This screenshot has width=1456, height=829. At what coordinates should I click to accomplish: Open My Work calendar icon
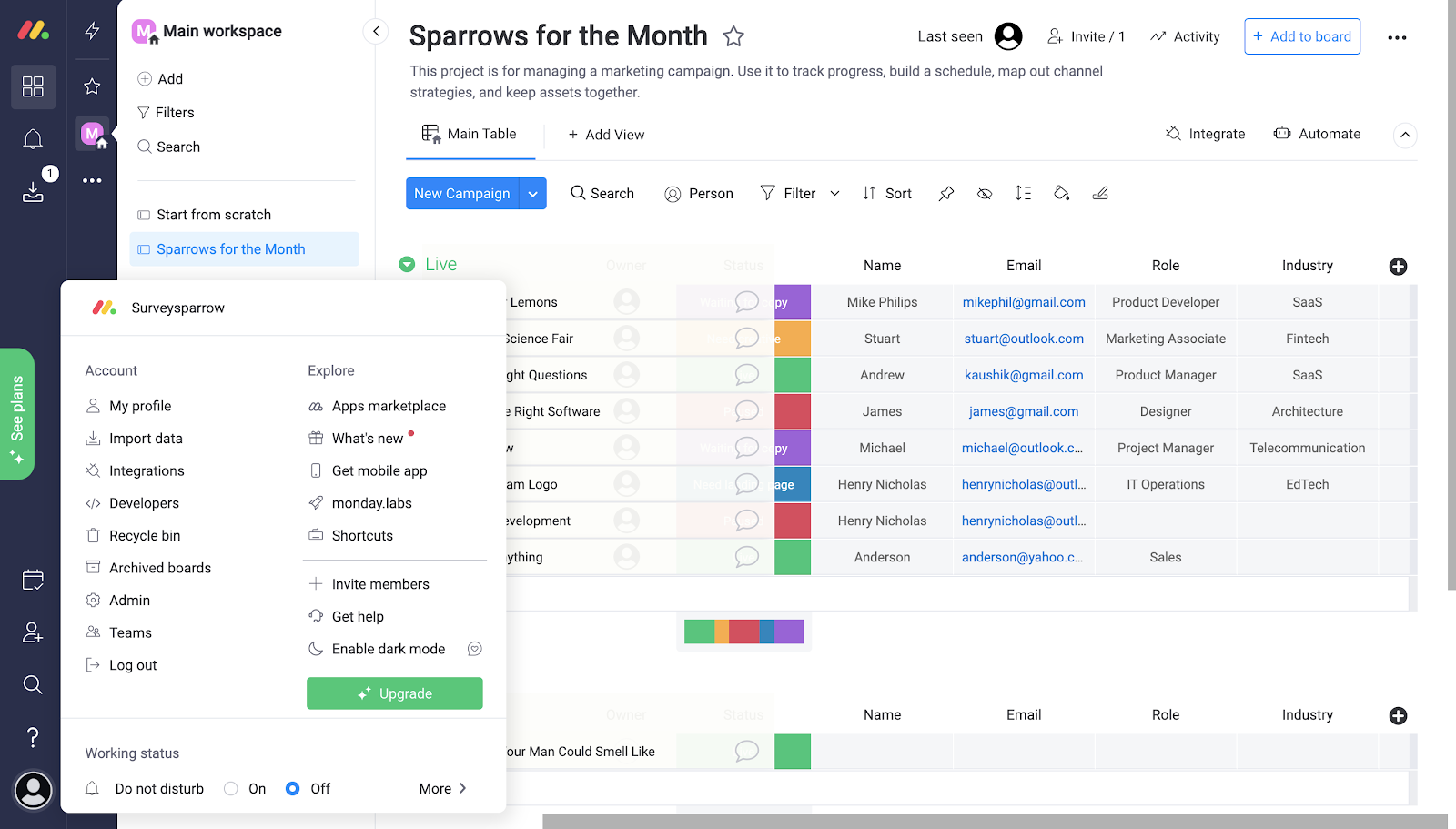click(x=33, y=580)
